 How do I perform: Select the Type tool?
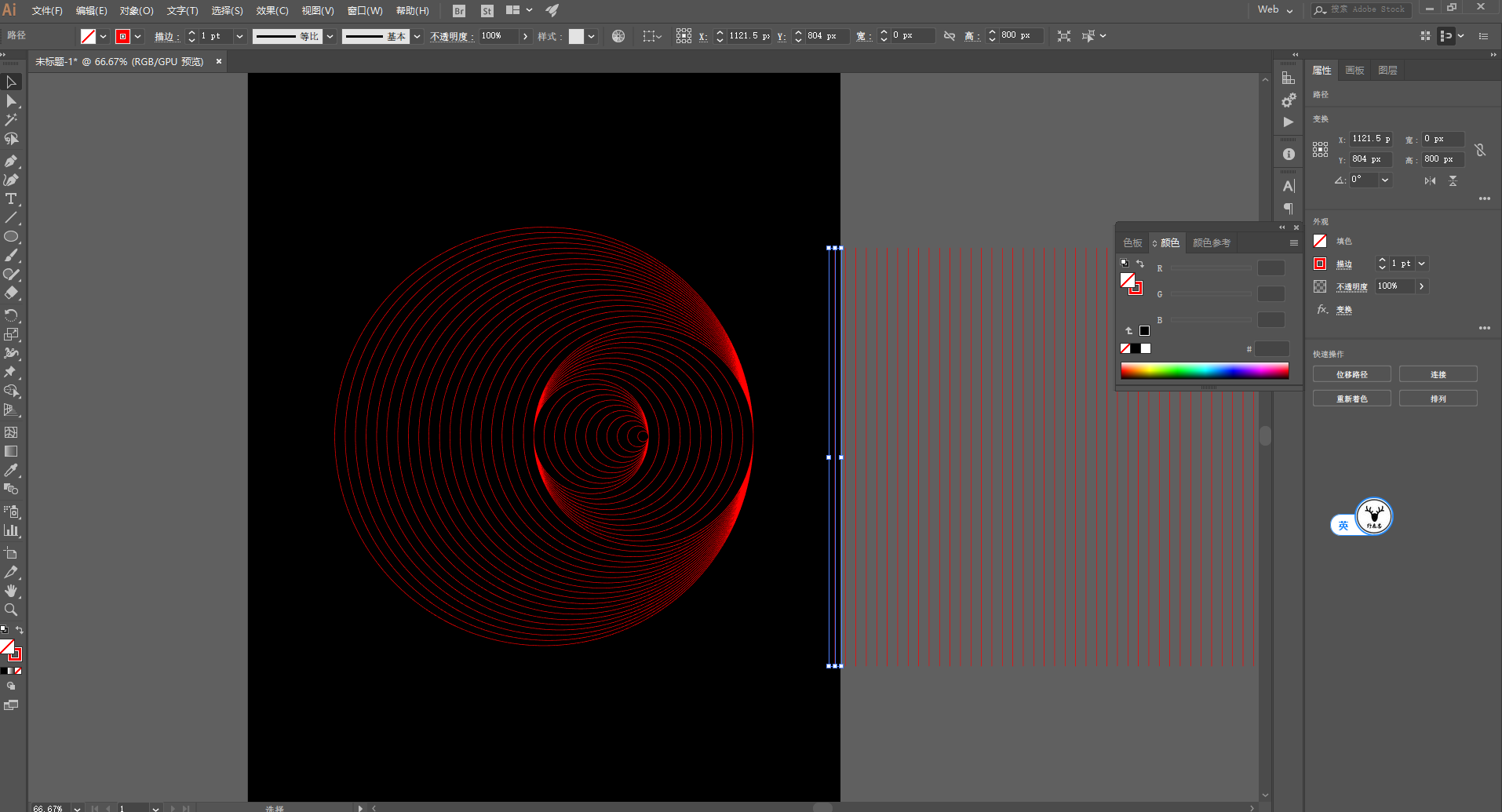(11, 199)
